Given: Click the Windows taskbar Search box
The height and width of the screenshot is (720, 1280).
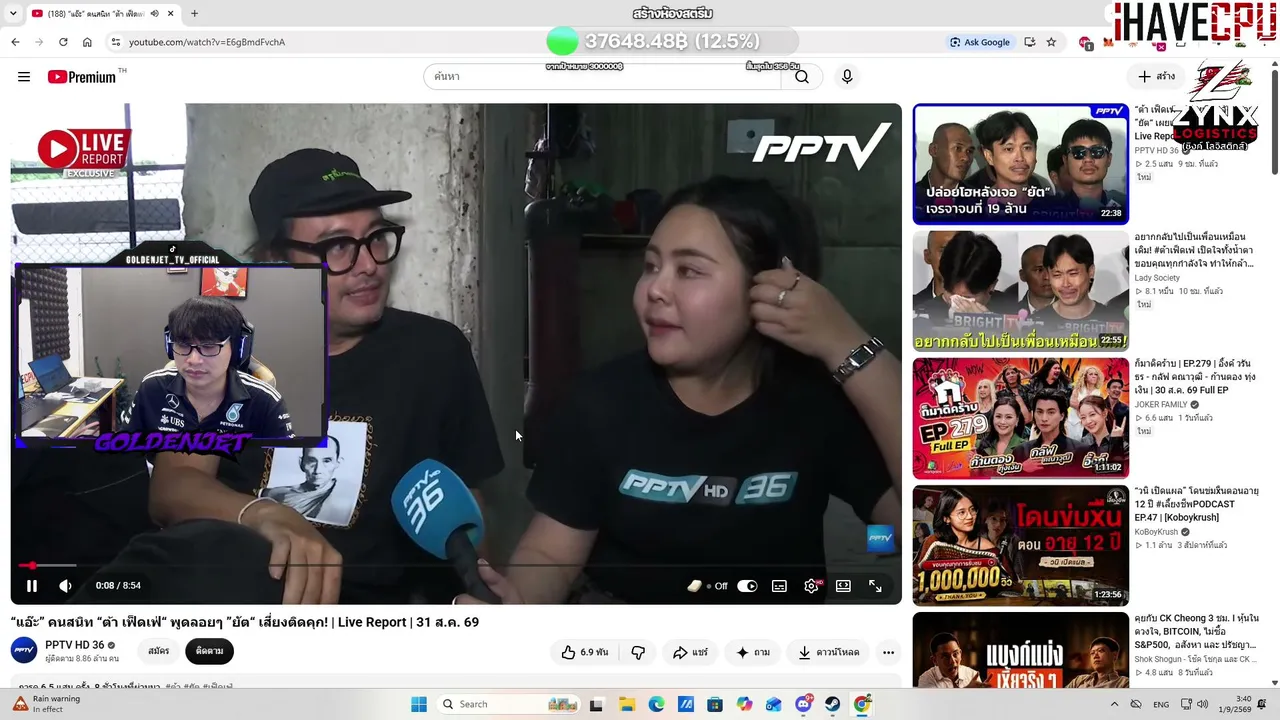Looking at the screenshot, I should pyautogui.click(x=510, y=704).
